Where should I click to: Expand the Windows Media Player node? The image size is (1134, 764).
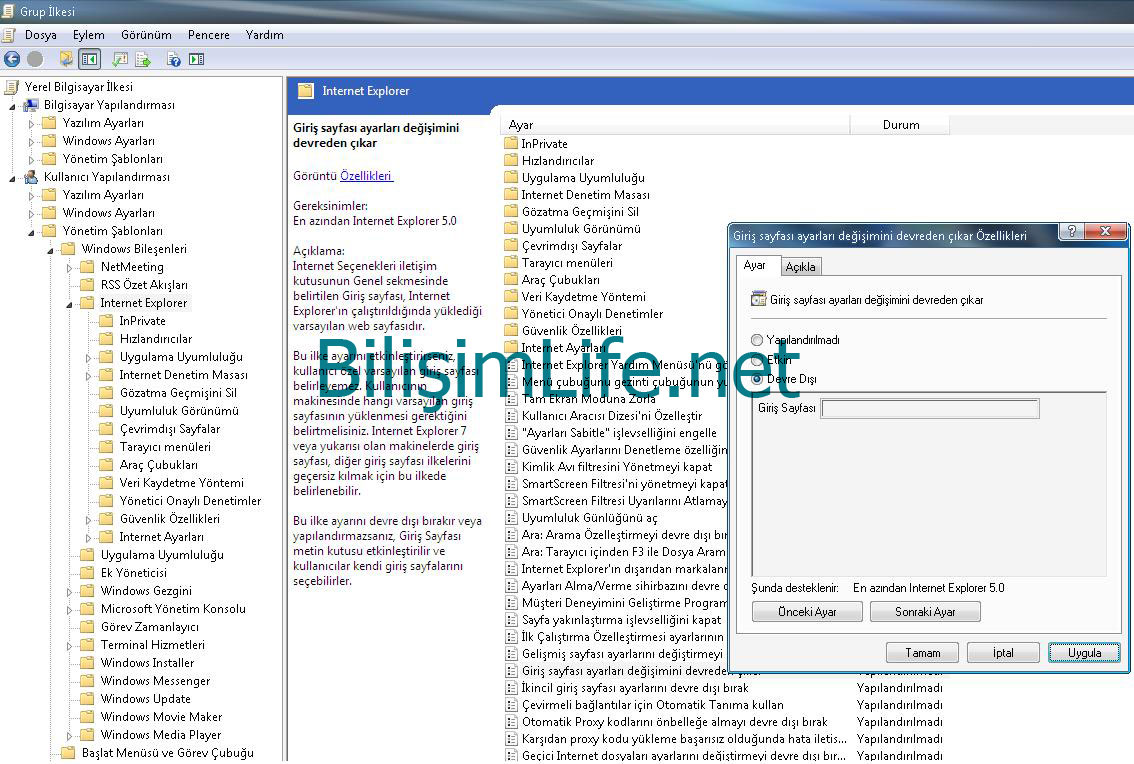click(69, 736)
